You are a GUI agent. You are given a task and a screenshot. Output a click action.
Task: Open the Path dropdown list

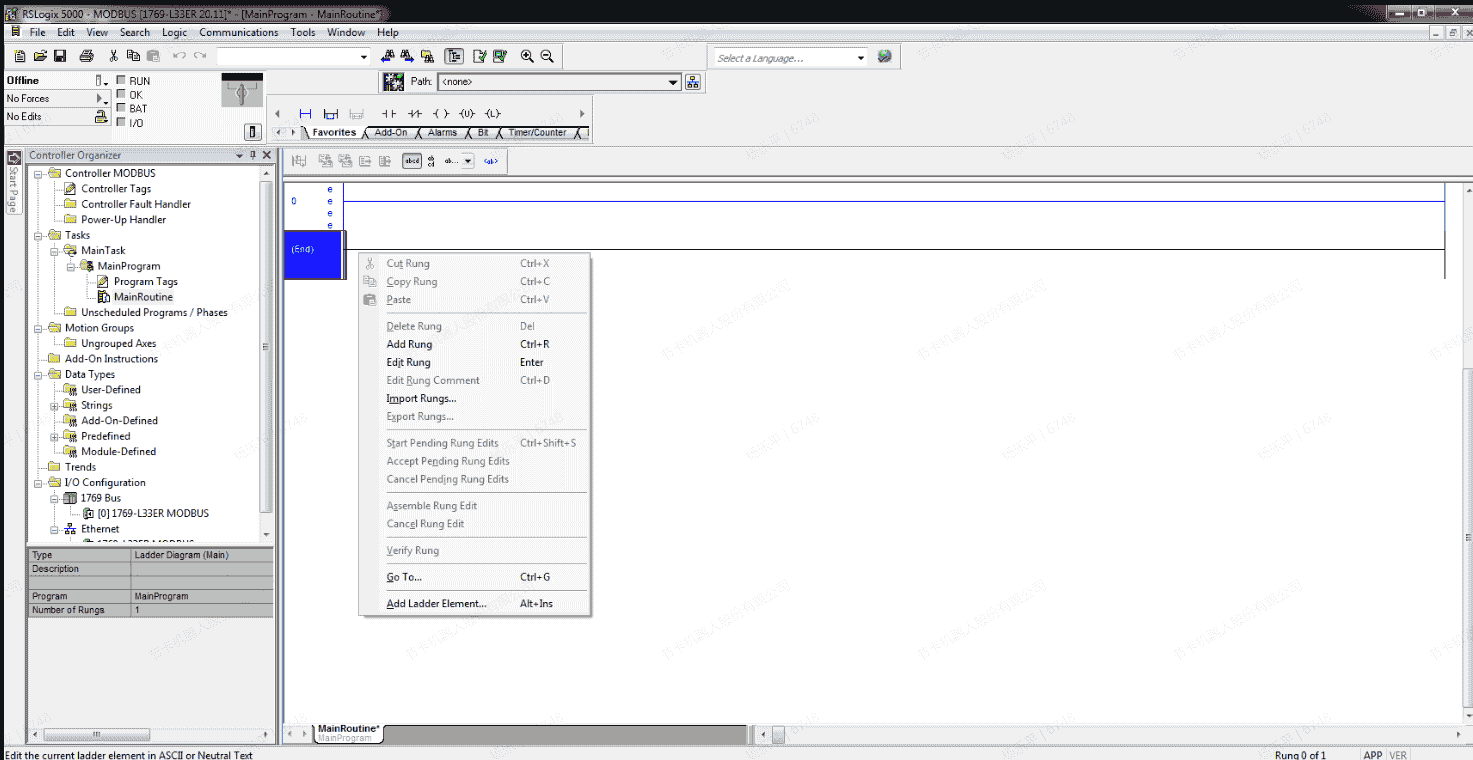pyautogui.click(x=673, y=82)
